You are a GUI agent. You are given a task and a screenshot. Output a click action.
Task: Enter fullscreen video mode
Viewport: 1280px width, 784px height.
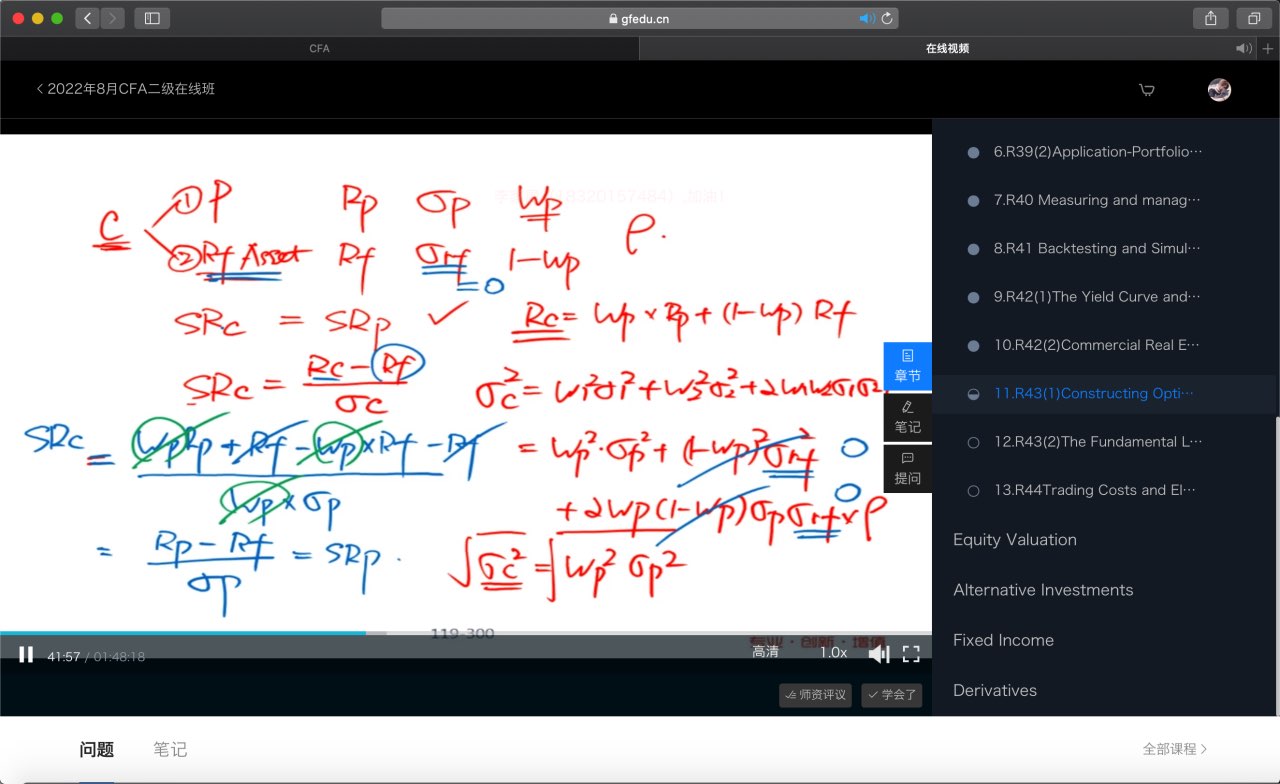911,654
